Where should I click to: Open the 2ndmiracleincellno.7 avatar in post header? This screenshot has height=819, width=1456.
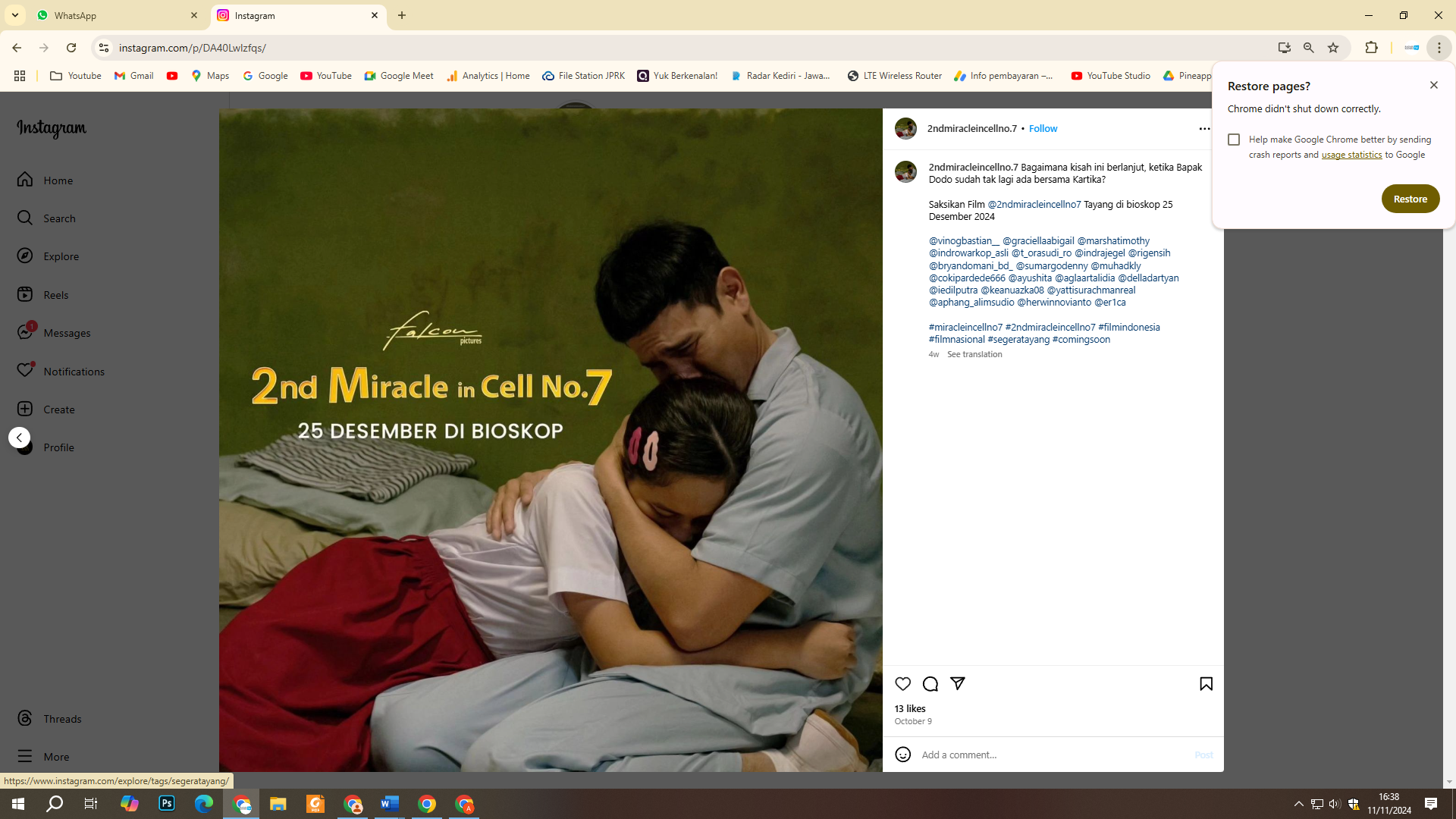click(905, 129)
